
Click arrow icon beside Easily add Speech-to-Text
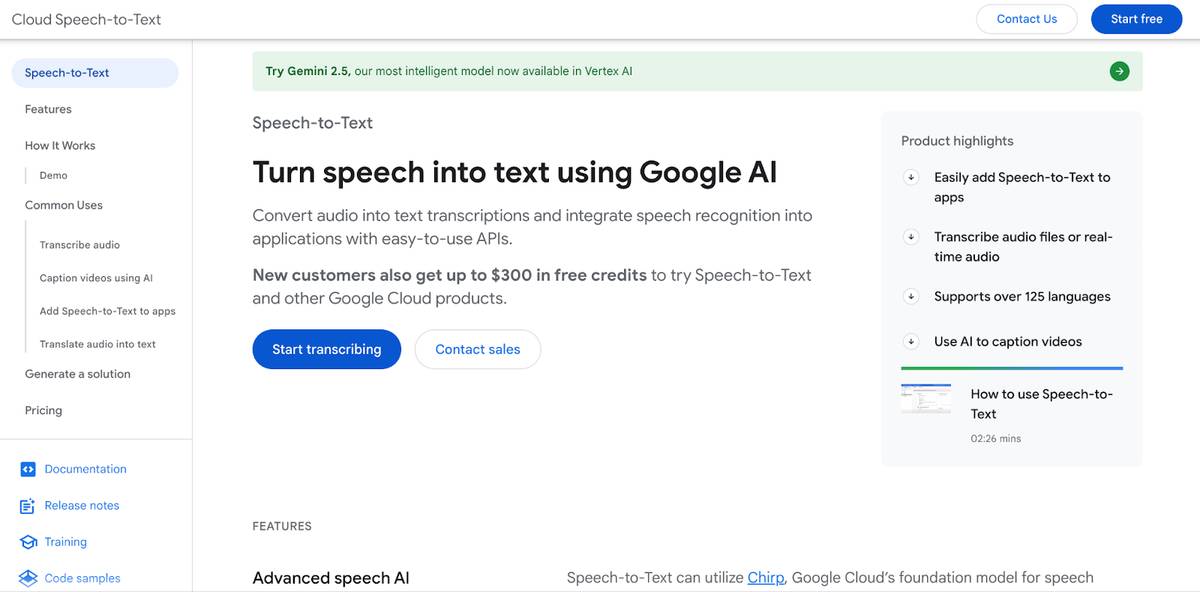(x=911, y=177)
